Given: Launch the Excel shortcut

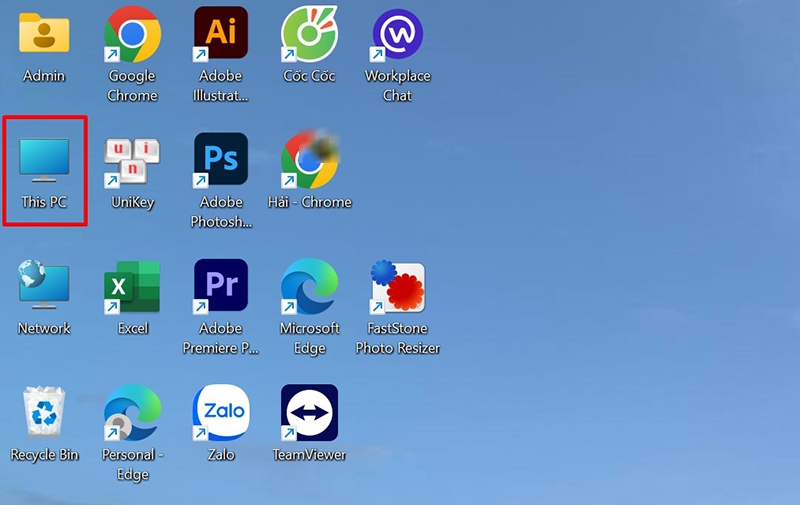Looking at the screenshot, I should click(132, 286).
